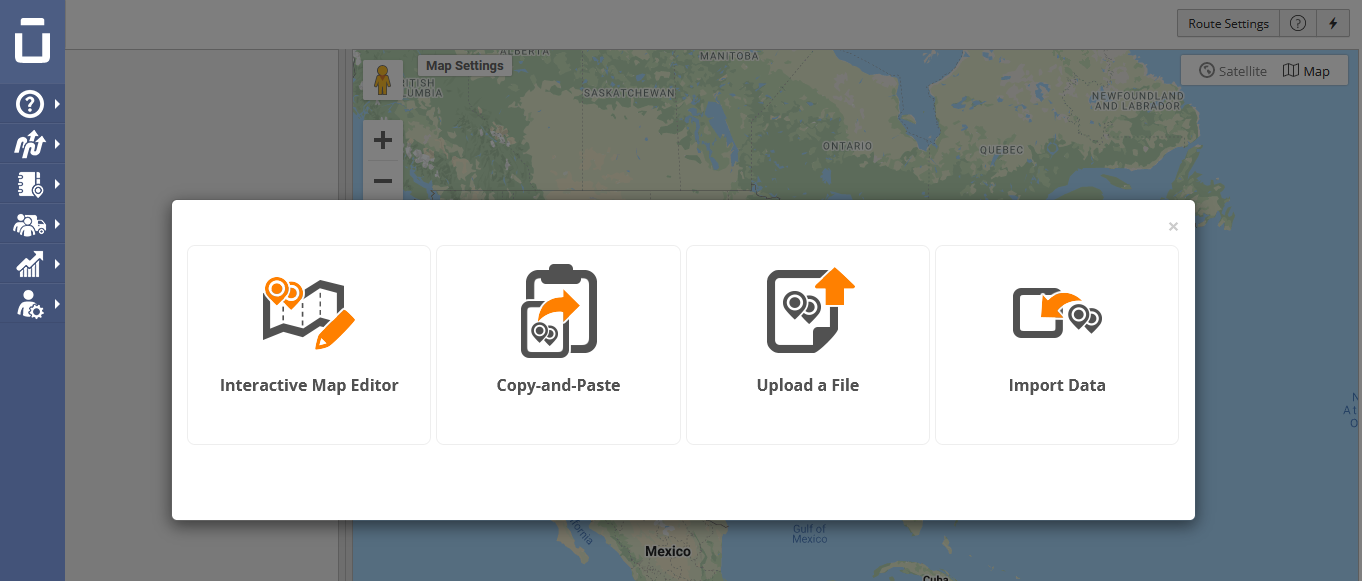Expand the address book menu arrow
Viewport: 1362px width, 581px height.
coord(58,184)
